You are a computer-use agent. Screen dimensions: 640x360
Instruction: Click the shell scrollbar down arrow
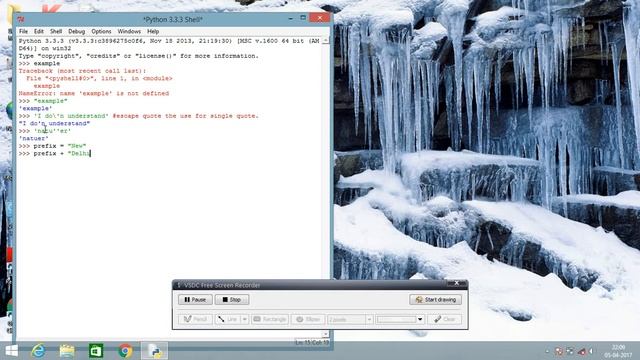coord(325,334)
